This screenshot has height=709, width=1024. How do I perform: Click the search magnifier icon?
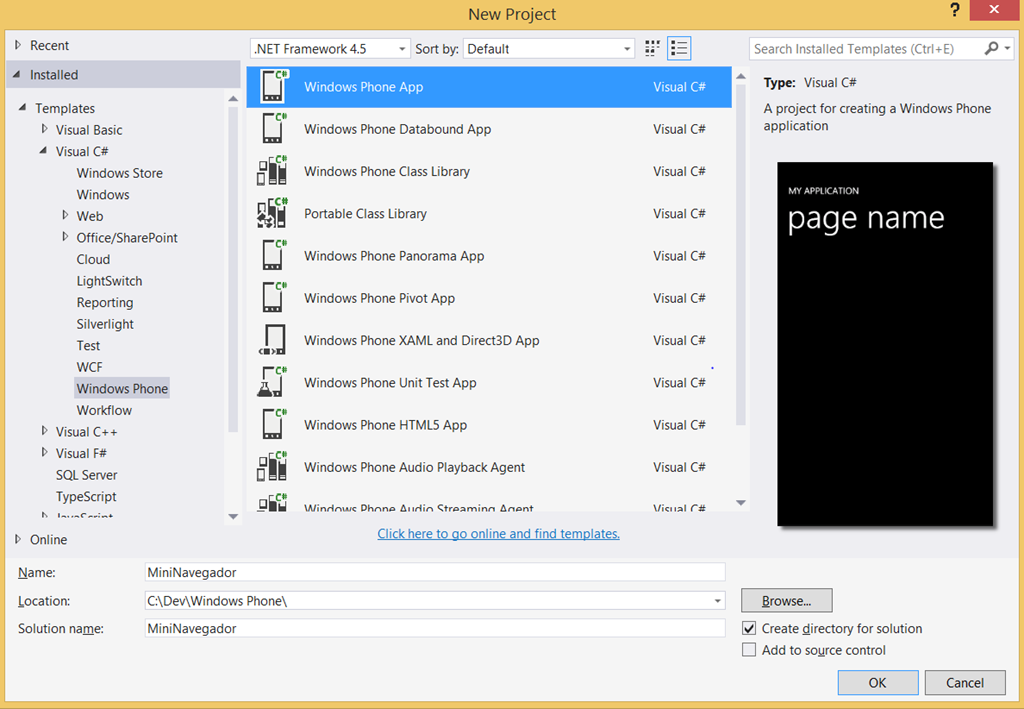991,48
